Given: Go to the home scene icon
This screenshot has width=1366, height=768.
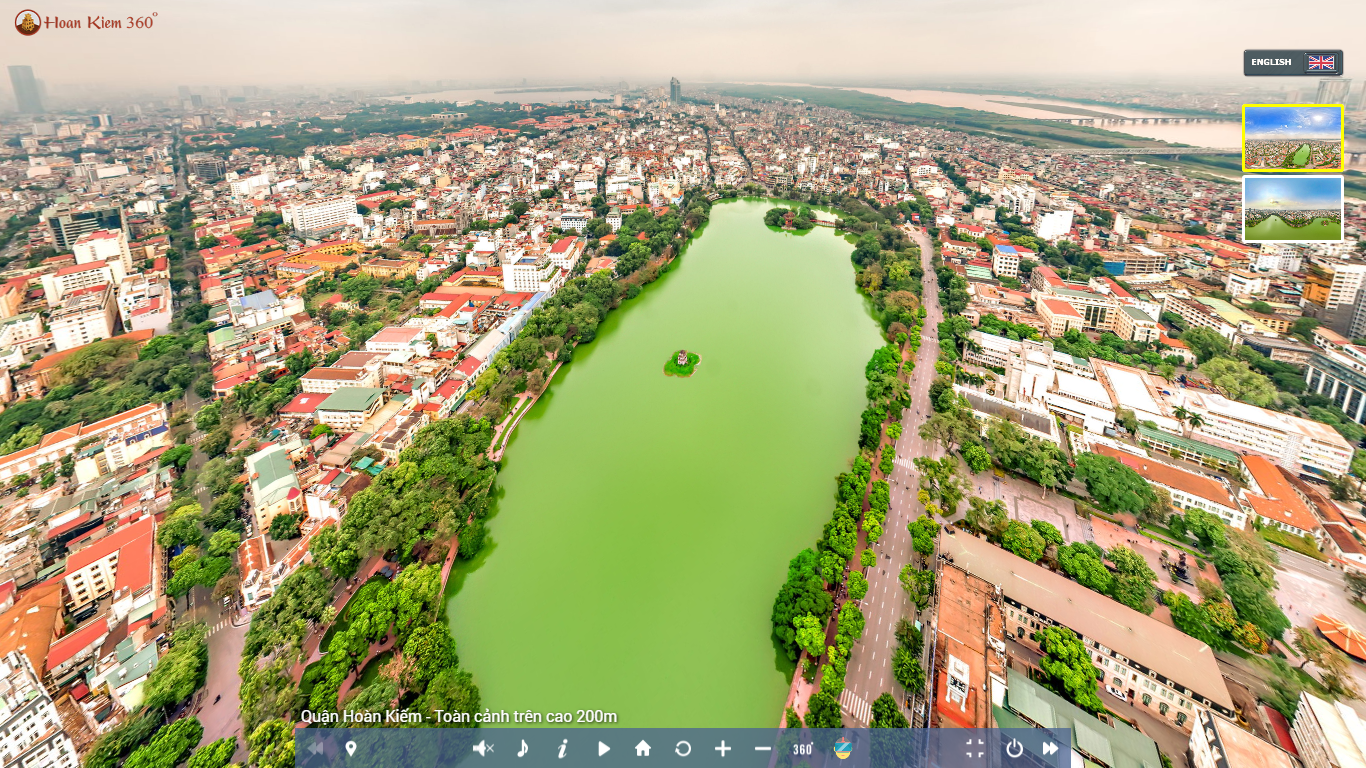Looking at the screenshot, I should [x=643, y=748].
